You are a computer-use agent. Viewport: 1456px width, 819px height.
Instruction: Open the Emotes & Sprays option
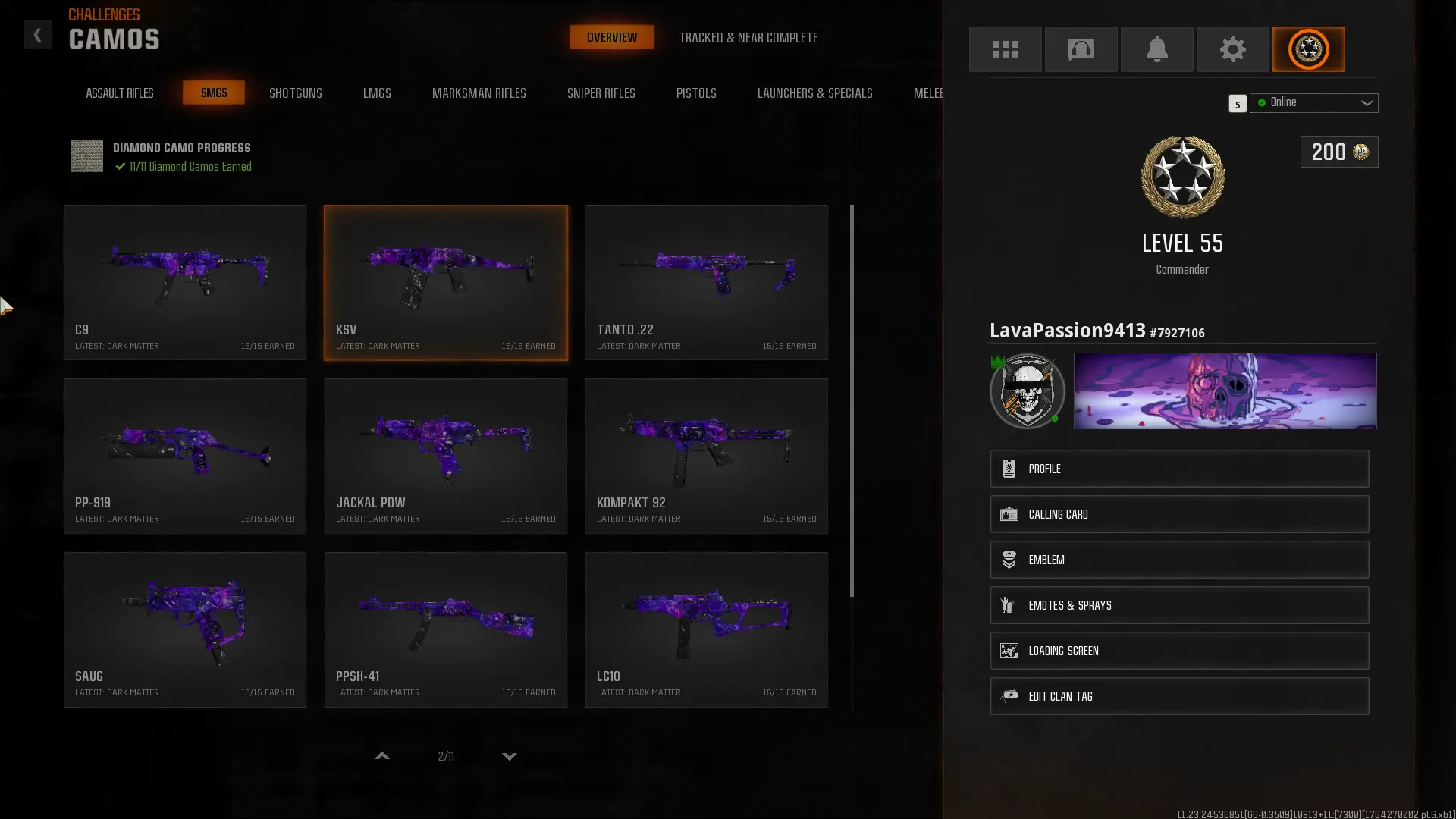1179,605
